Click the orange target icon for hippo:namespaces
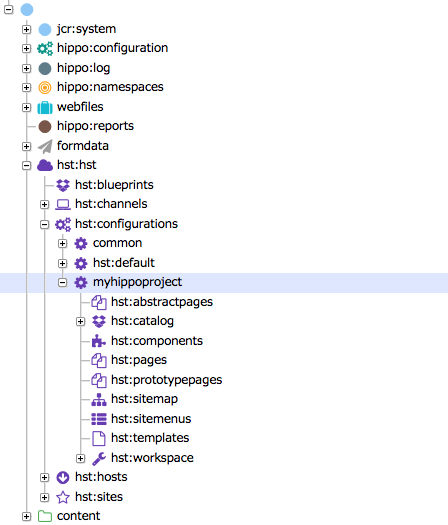 click(x=45, y=87)
